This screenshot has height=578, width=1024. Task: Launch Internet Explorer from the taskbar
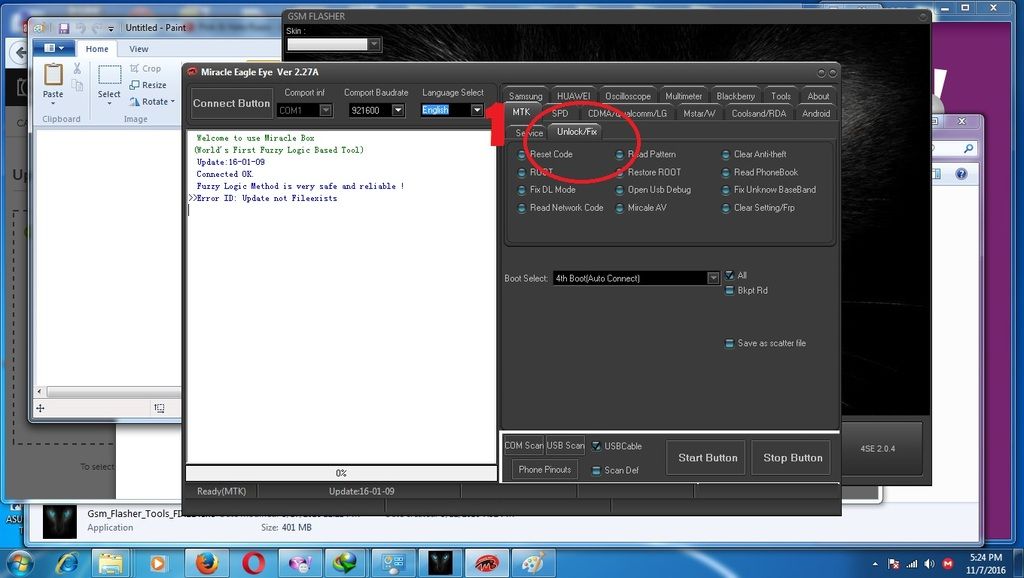point(67,562)
